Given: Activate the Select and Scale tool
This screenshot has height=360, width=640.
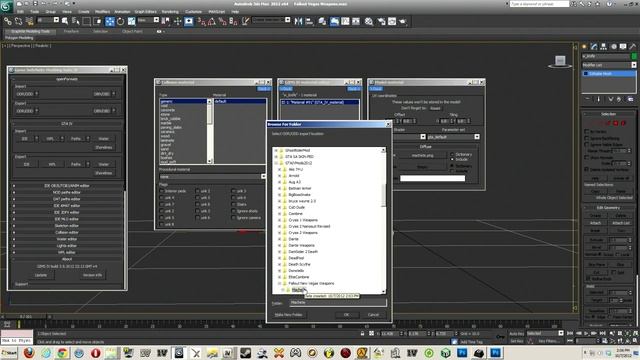Looking at the screenshot, I should coord(131,22).
